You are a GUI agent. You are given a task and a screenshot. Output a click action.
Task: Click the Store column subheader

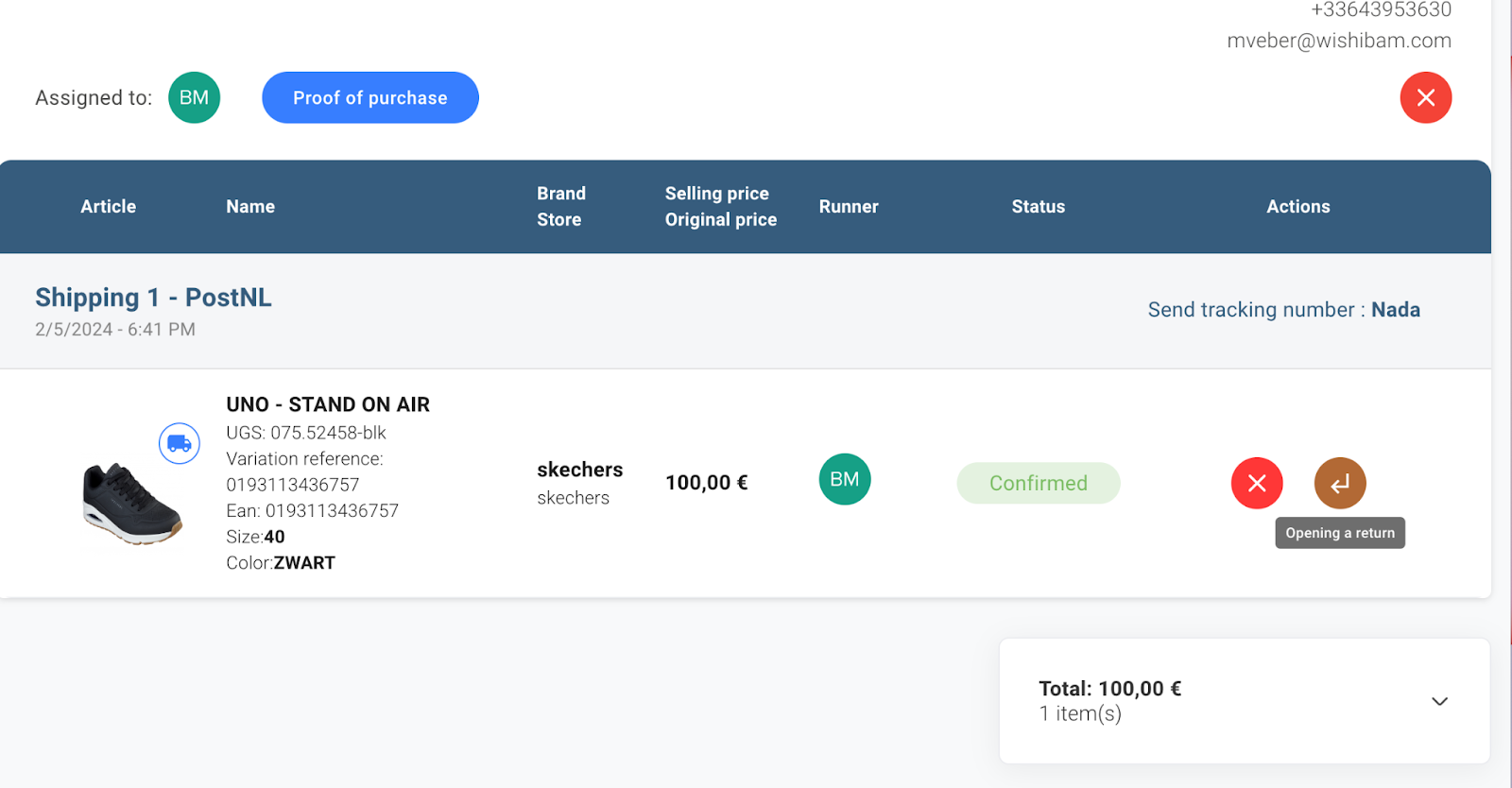tap(559, 219)
